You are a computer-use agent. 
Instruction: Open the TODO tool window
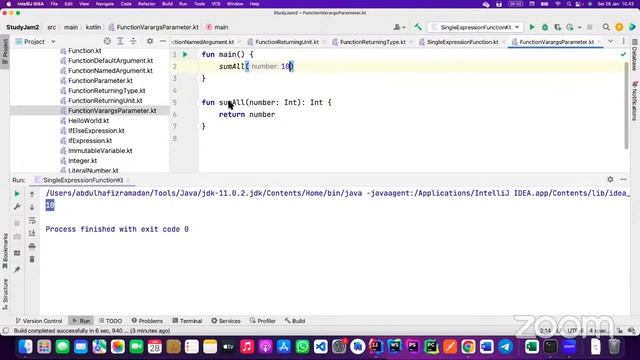tap(110, 321)
